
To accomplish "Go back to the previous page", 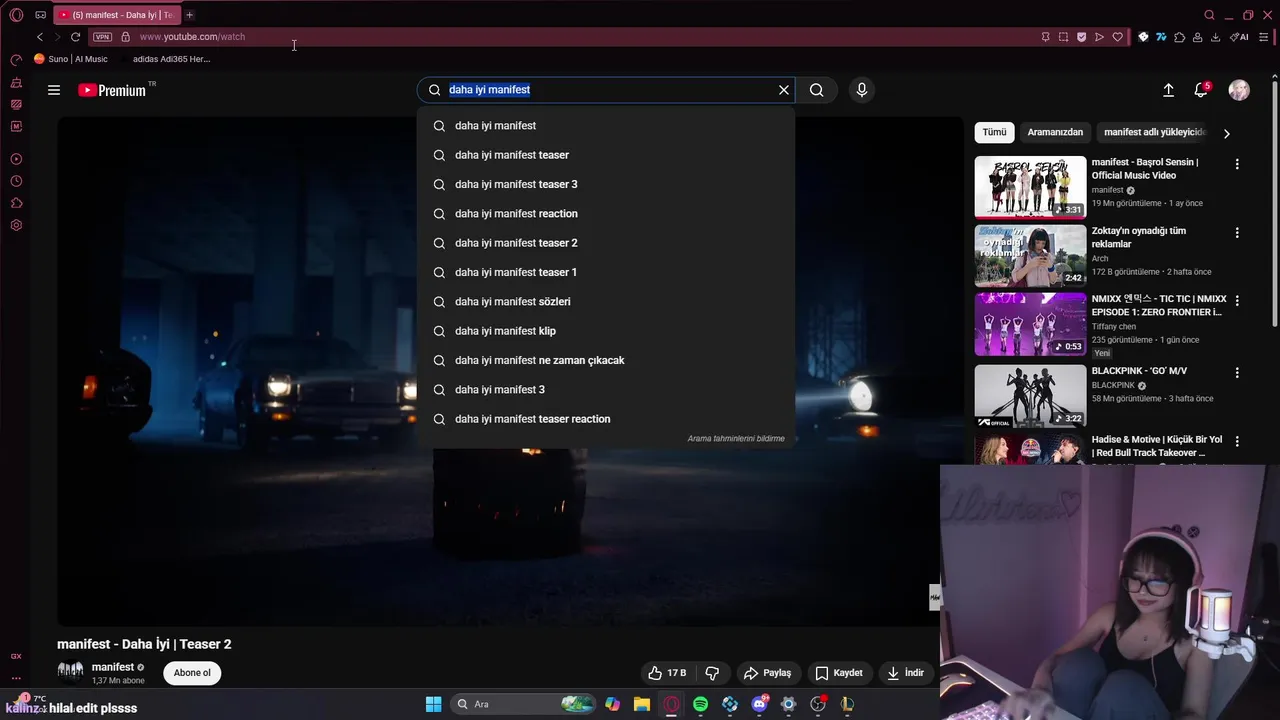I will [x=40, y=37].
